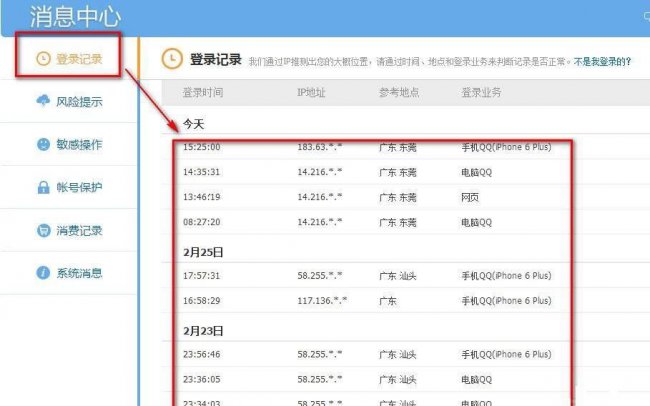
Task: Select 广东 汕头 in the 17:57:31 row
Action: pos(398,276)
